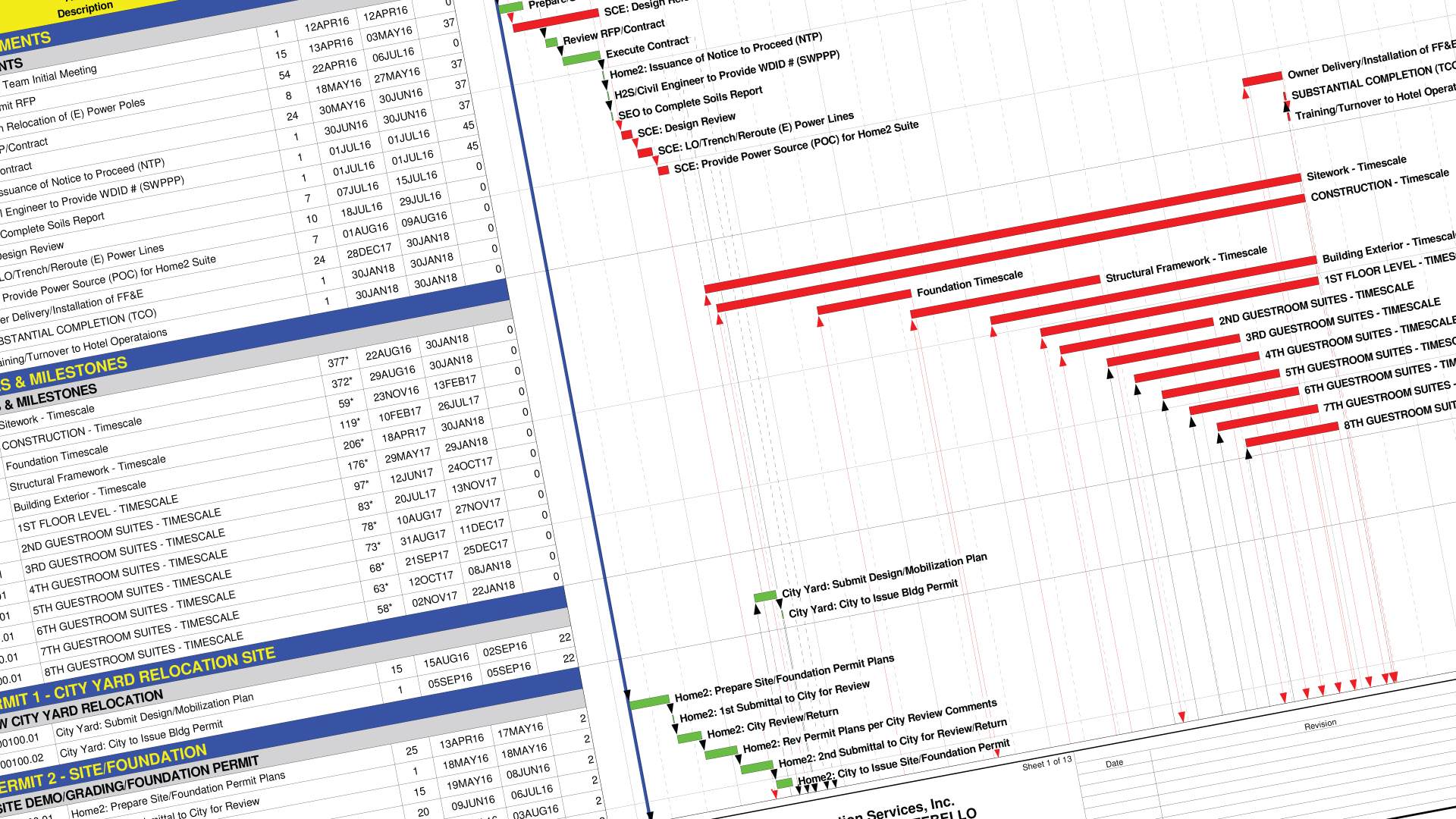Click the green Home2 Prepare Site/Foundation bar

click(650, 702)
